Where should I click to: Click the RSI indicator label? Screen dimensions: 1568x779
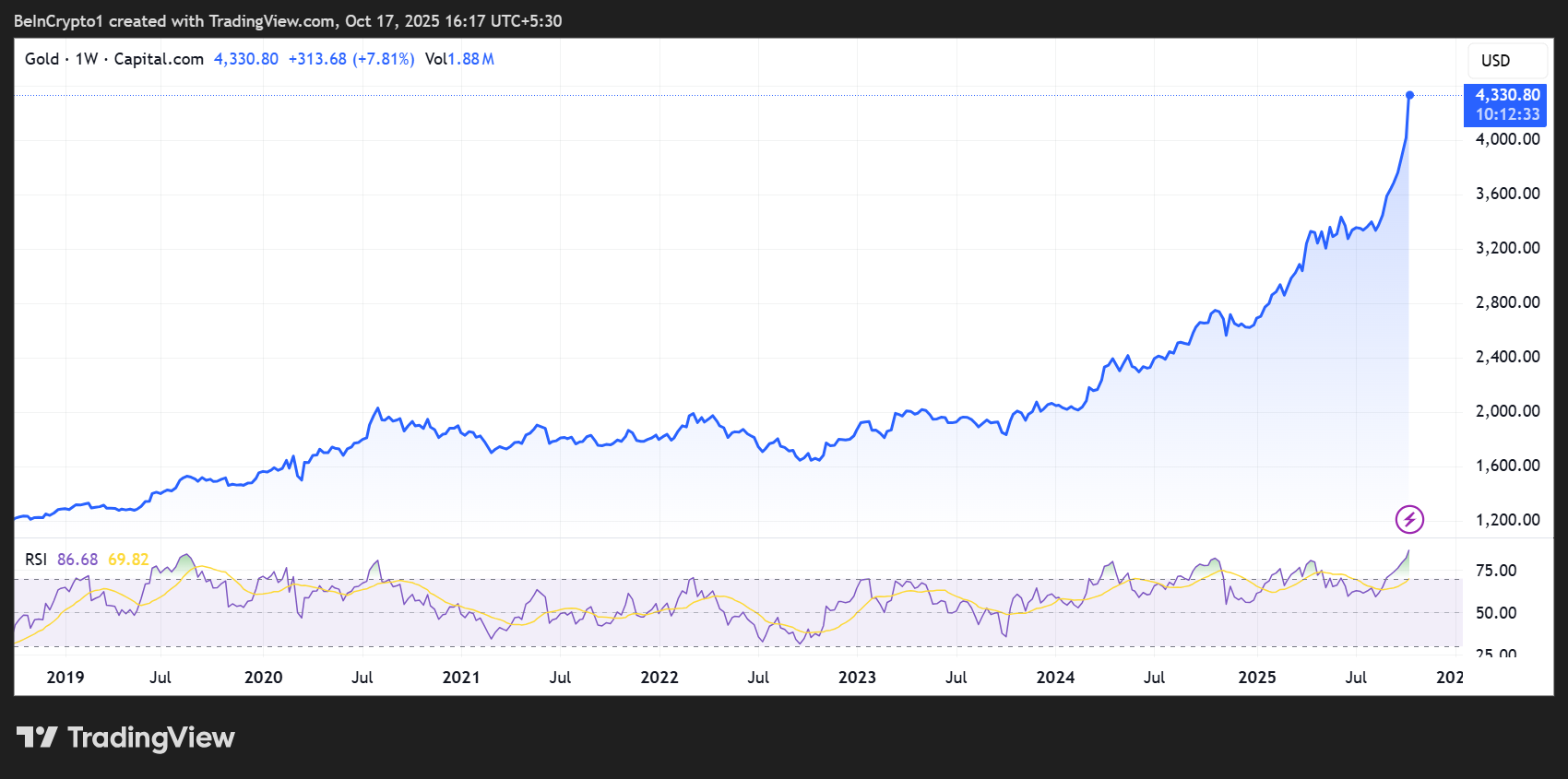pos(36,560)
